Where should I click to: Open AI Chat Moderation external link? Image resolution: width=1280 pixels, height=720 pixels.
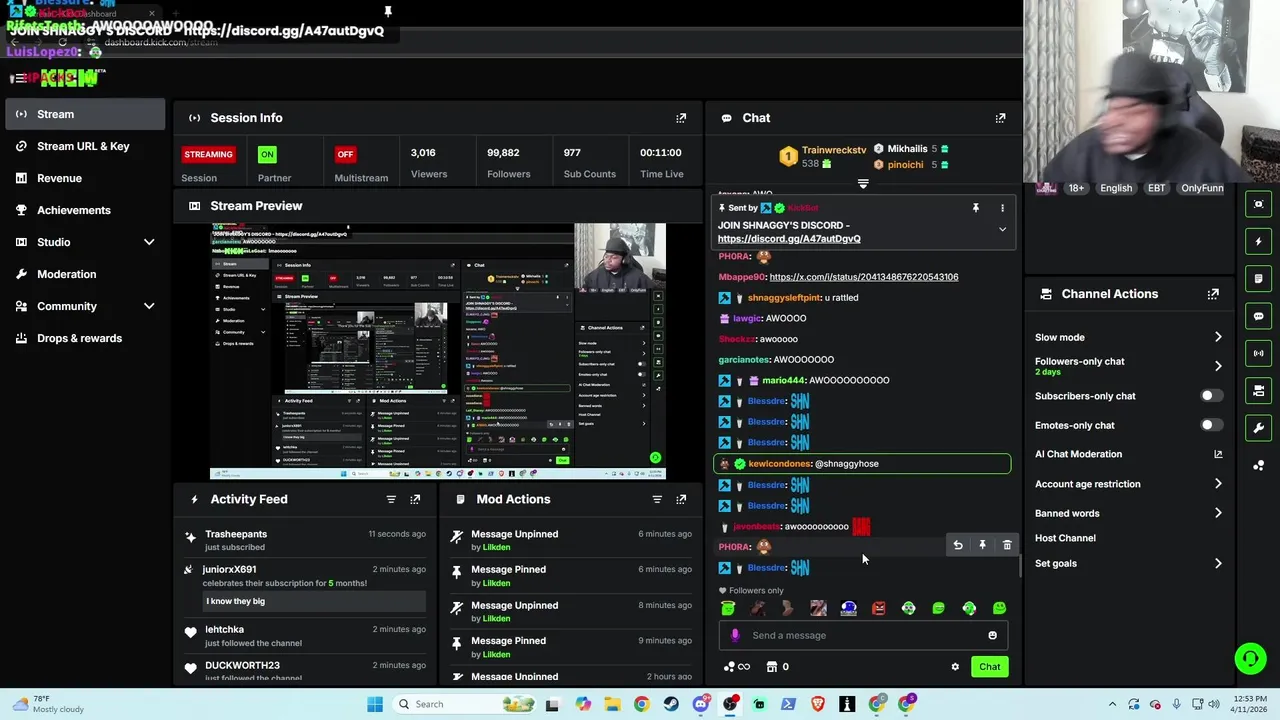coord(1218,454)
